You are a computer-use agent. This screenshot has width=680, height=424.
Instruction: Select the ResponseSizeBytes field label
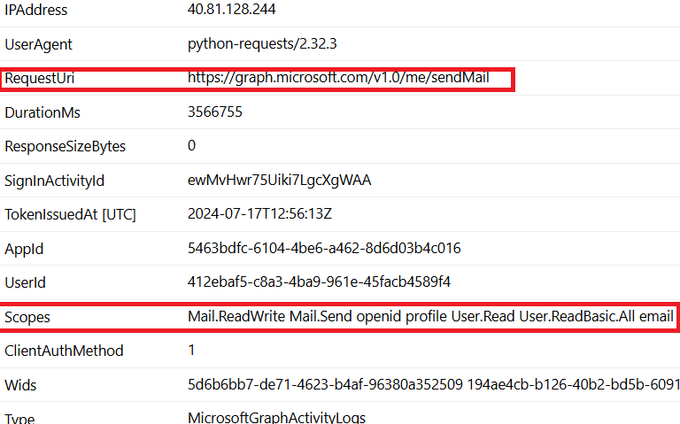(65, 147)
